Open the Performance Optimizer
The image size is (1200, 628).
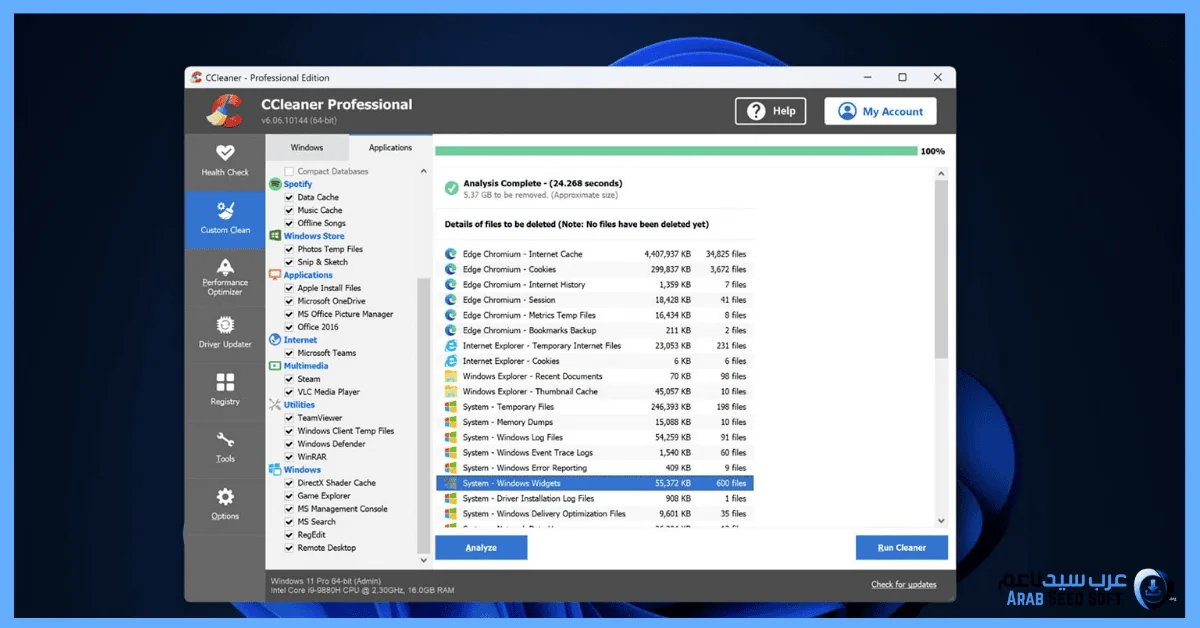click(x=224, y=277)
